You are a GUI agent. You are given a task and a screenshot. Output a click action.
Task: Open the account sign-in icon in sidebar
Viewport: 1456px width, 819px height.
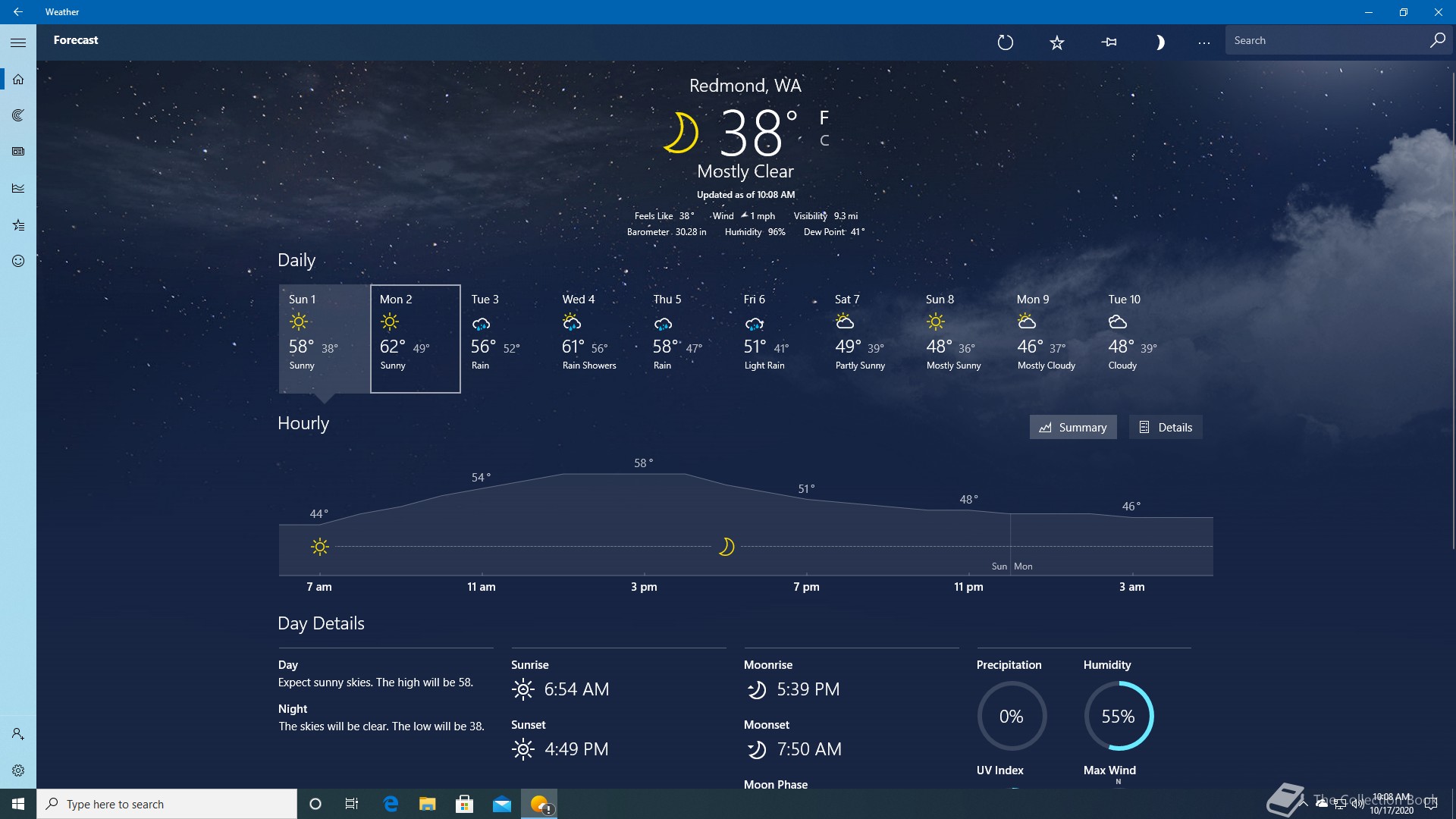pos(18,734)
